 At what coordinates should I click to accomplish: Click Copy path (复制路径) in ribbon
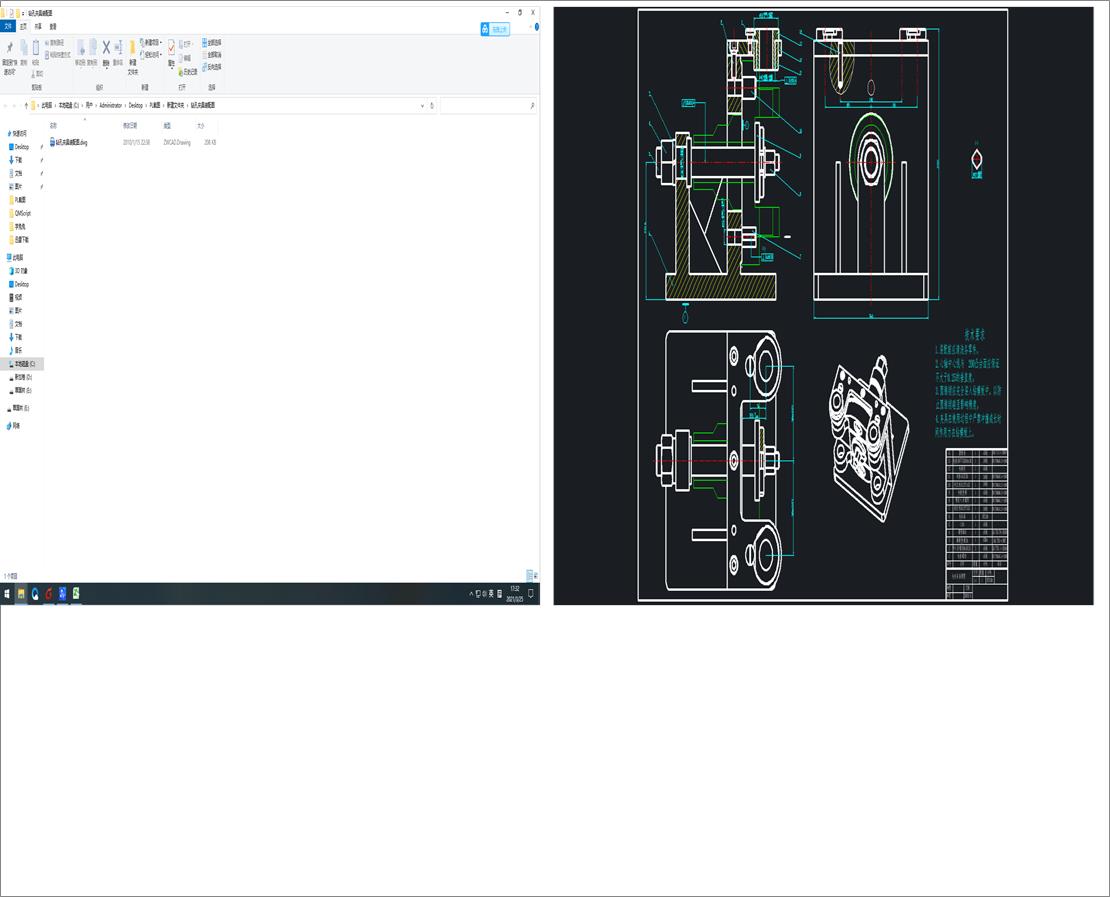pos(55,42)
